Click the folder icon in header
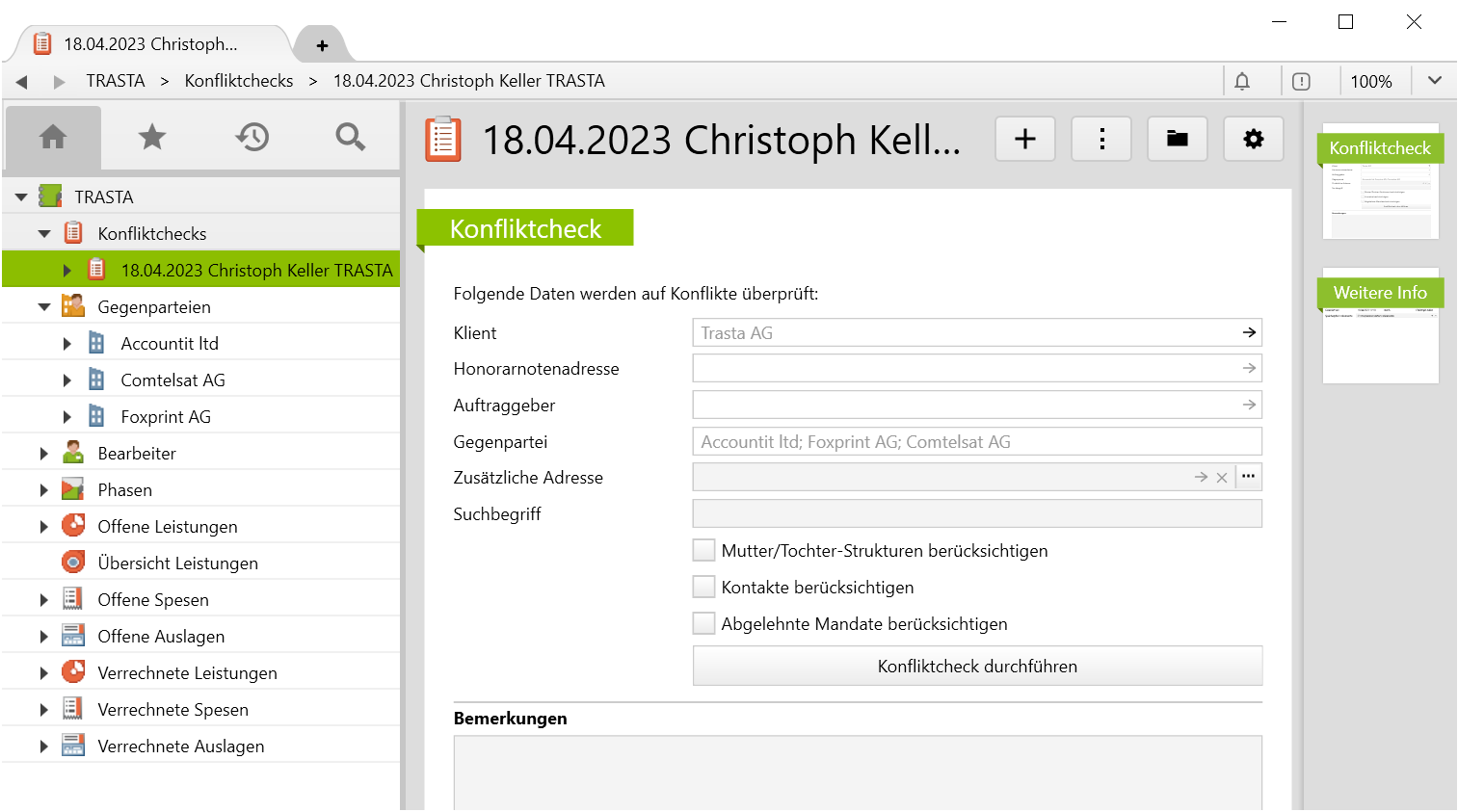The height and width of the screenshot is (812, 1458). click(x=1178, y=140)
